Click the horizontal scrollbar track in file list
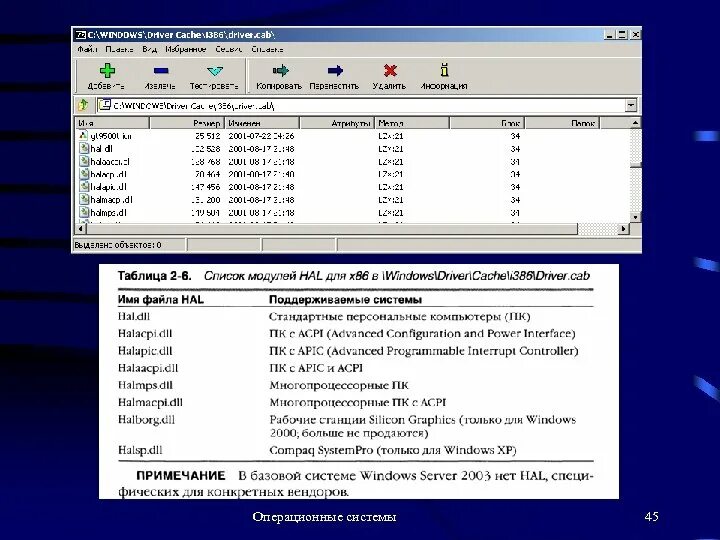Viewport: 720px width, 540px height. click(x=598, y=228)
